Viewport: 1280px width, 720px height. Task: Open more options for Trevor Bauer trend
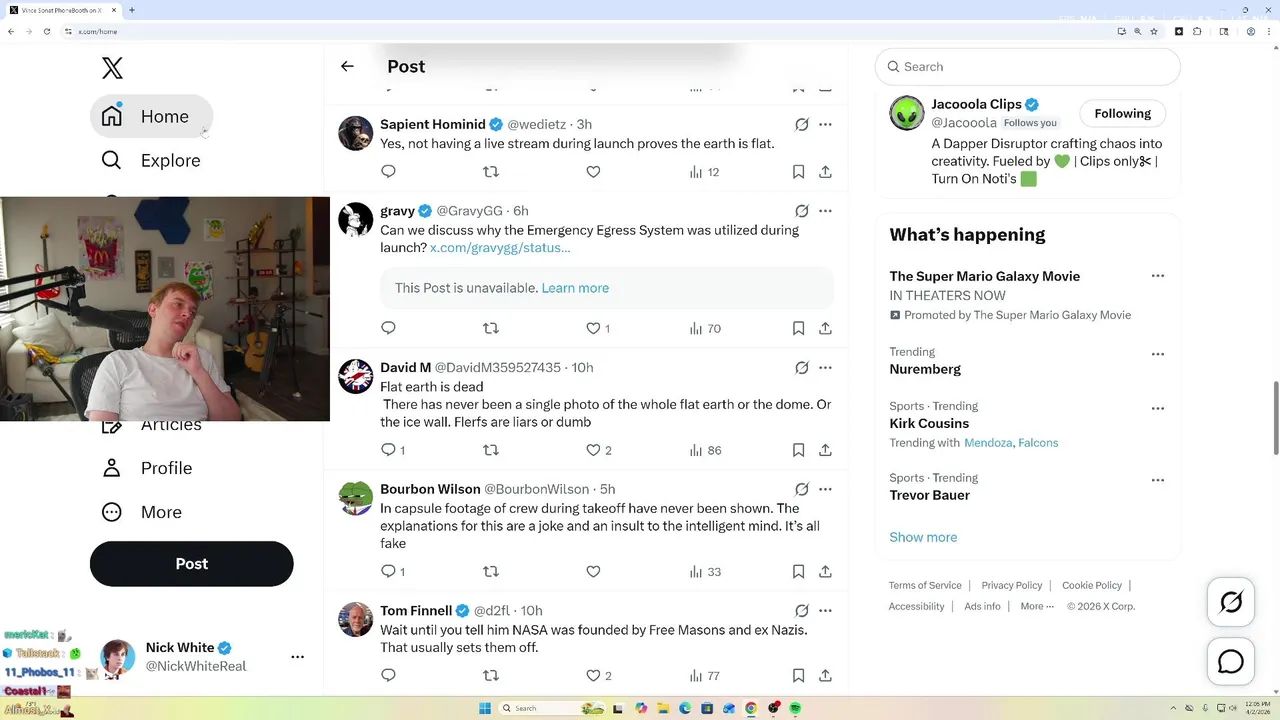[x=1157, y=480]
